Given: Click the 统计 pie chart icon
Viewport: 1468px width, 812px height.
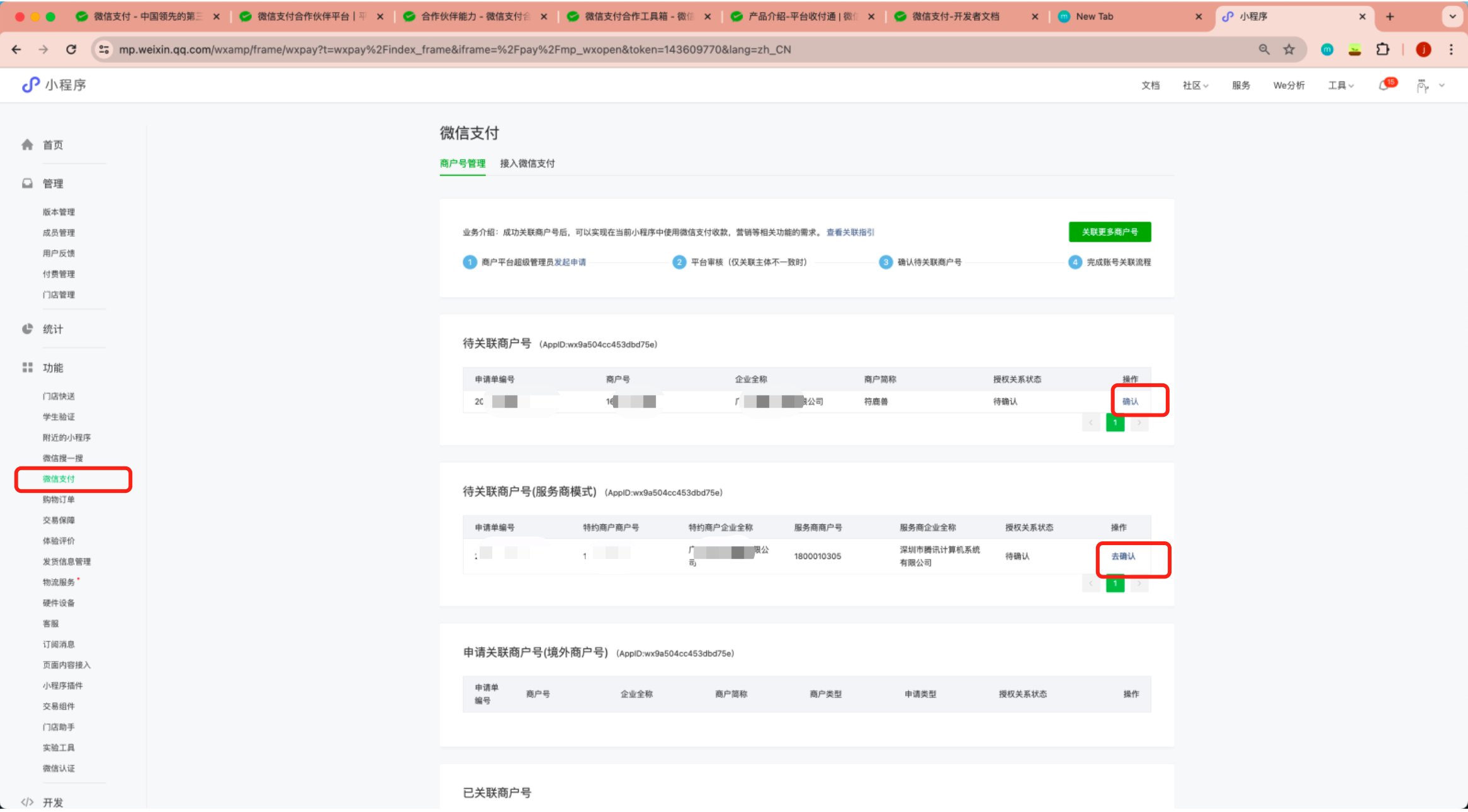Looking at the screenshot, I should click(x=27, y=329).
